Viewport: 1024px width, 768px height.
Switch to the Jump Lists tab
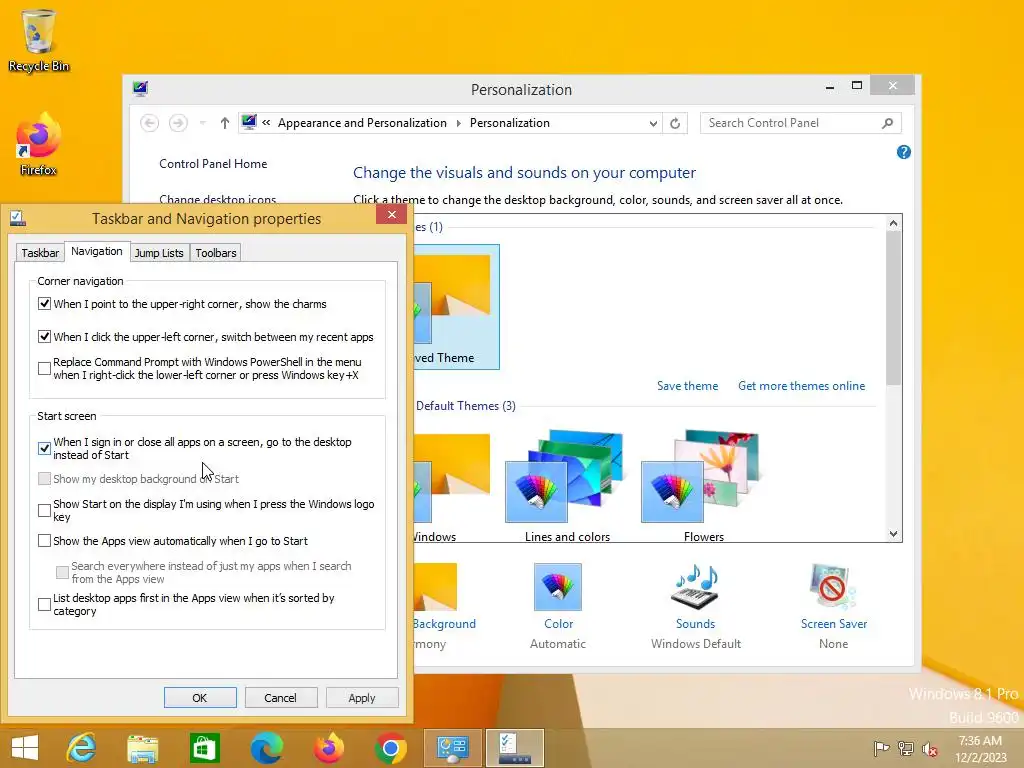pyautogui.click(x=159, y=253)
